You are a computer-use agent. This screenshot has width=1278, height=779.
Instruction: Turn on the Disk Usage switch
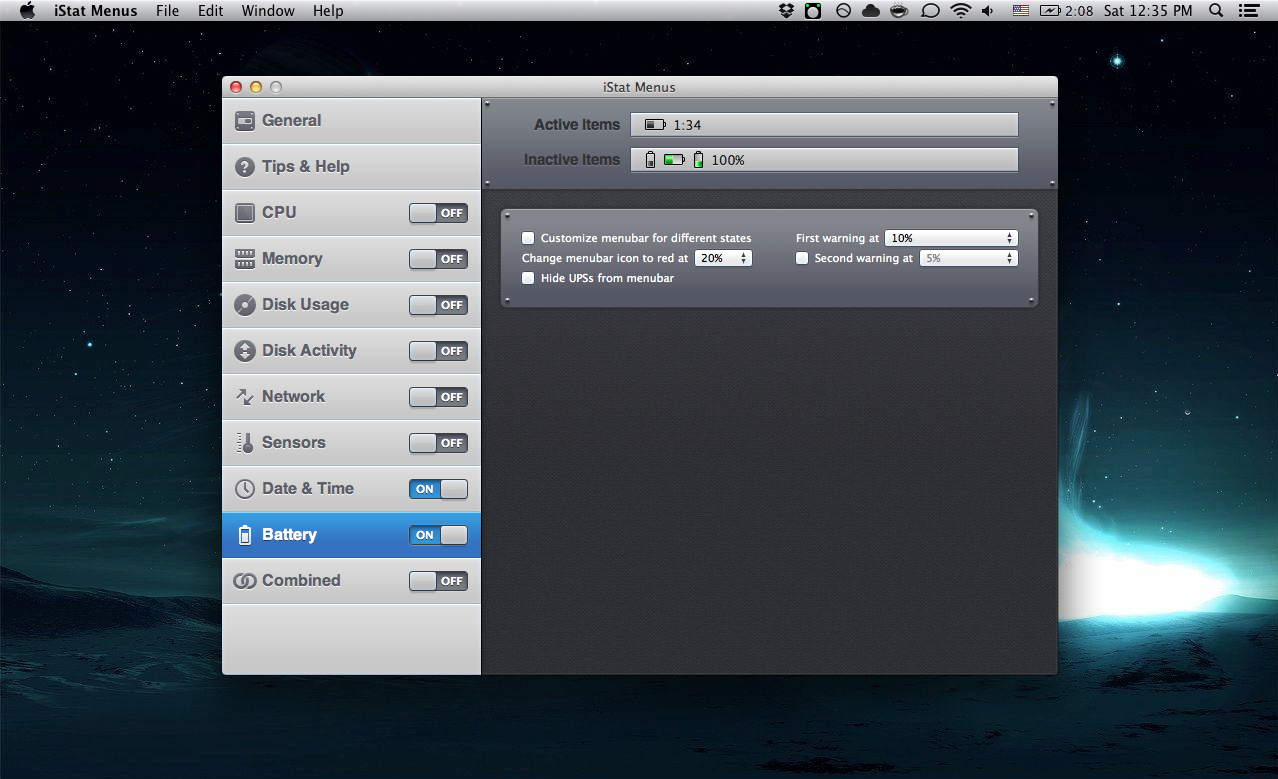[x=438, y=305]
